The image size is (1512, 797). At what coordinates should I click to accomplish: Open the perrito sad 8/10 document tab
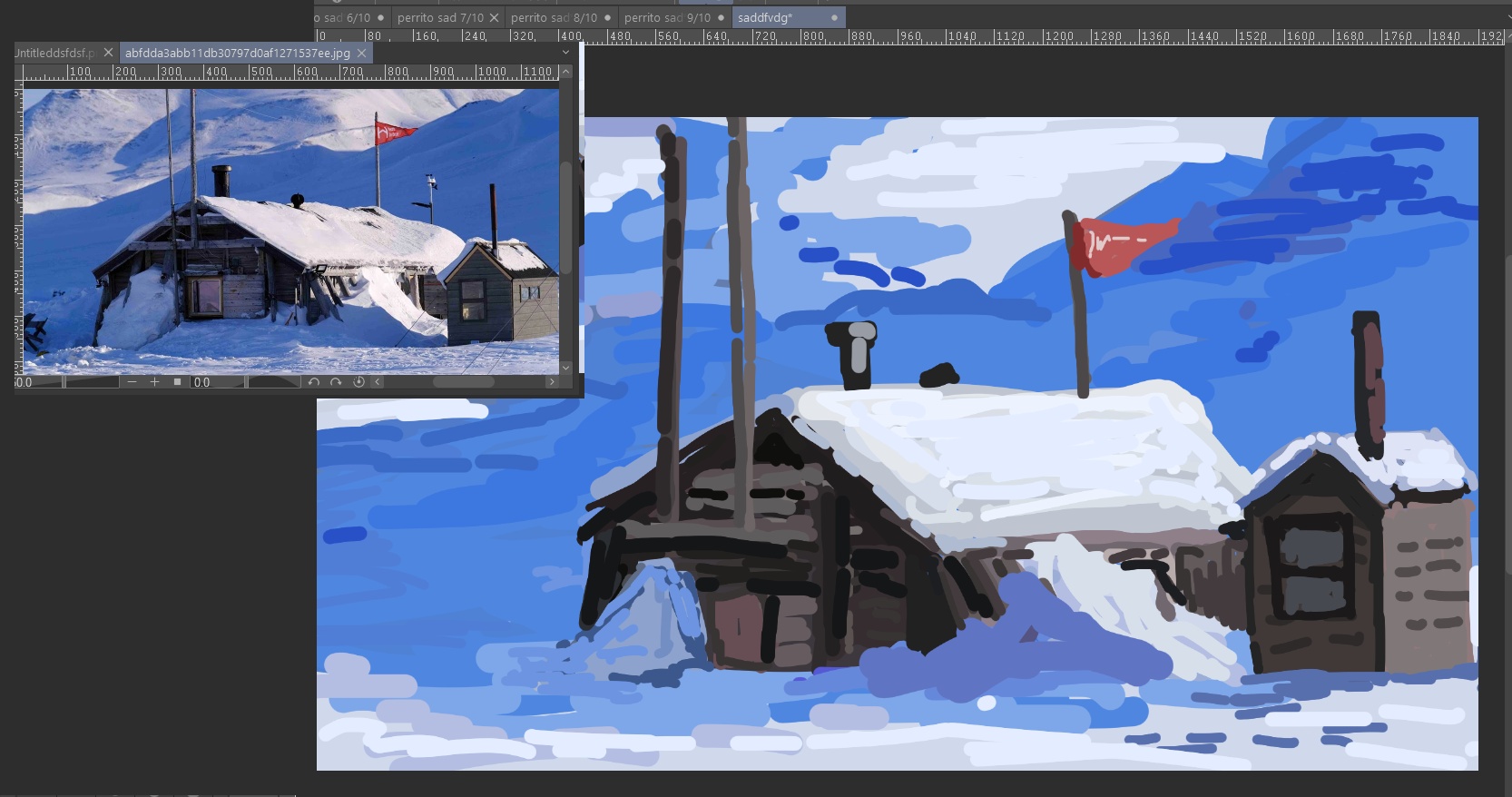(x=561, y=17)
